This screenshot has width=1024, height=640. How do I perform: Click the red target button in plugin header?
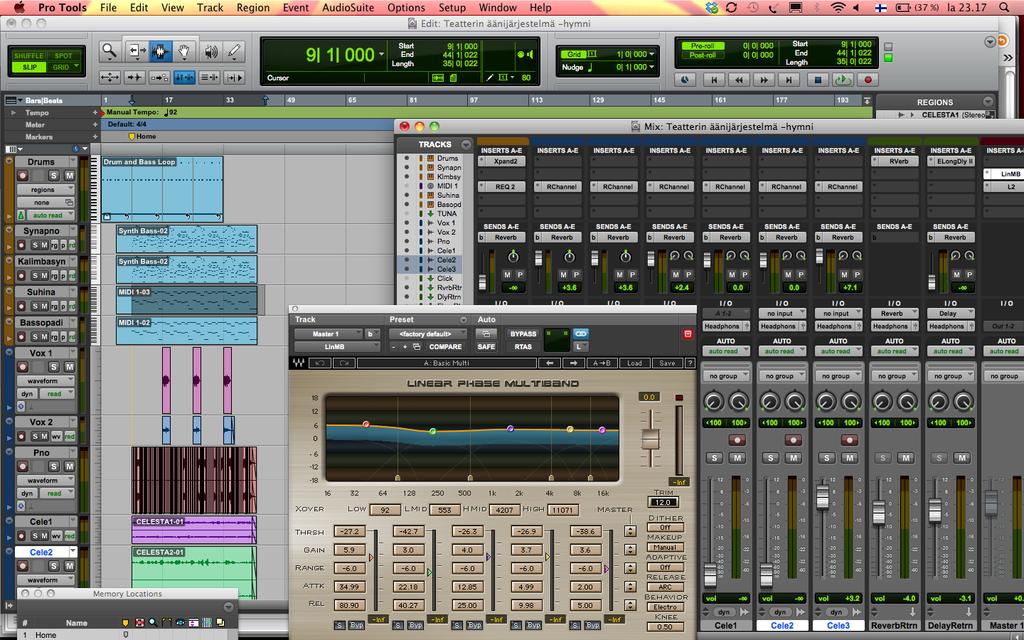(x=688, y=334)
